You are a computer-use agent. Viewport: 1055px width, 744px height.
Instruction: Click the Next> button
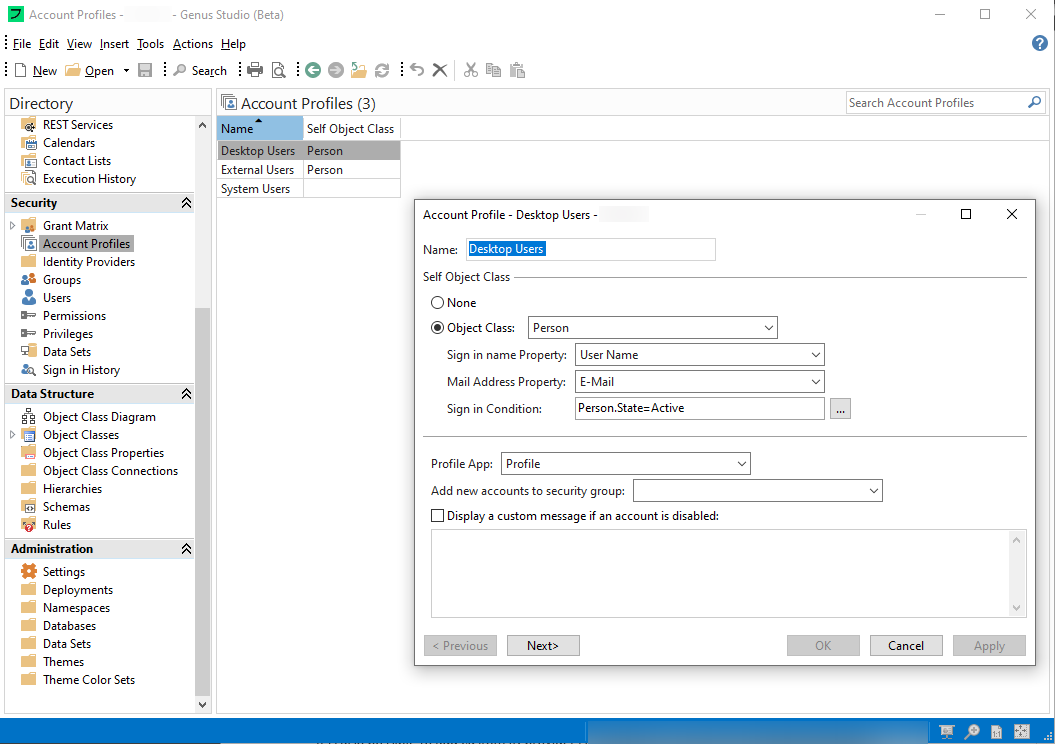543,646
